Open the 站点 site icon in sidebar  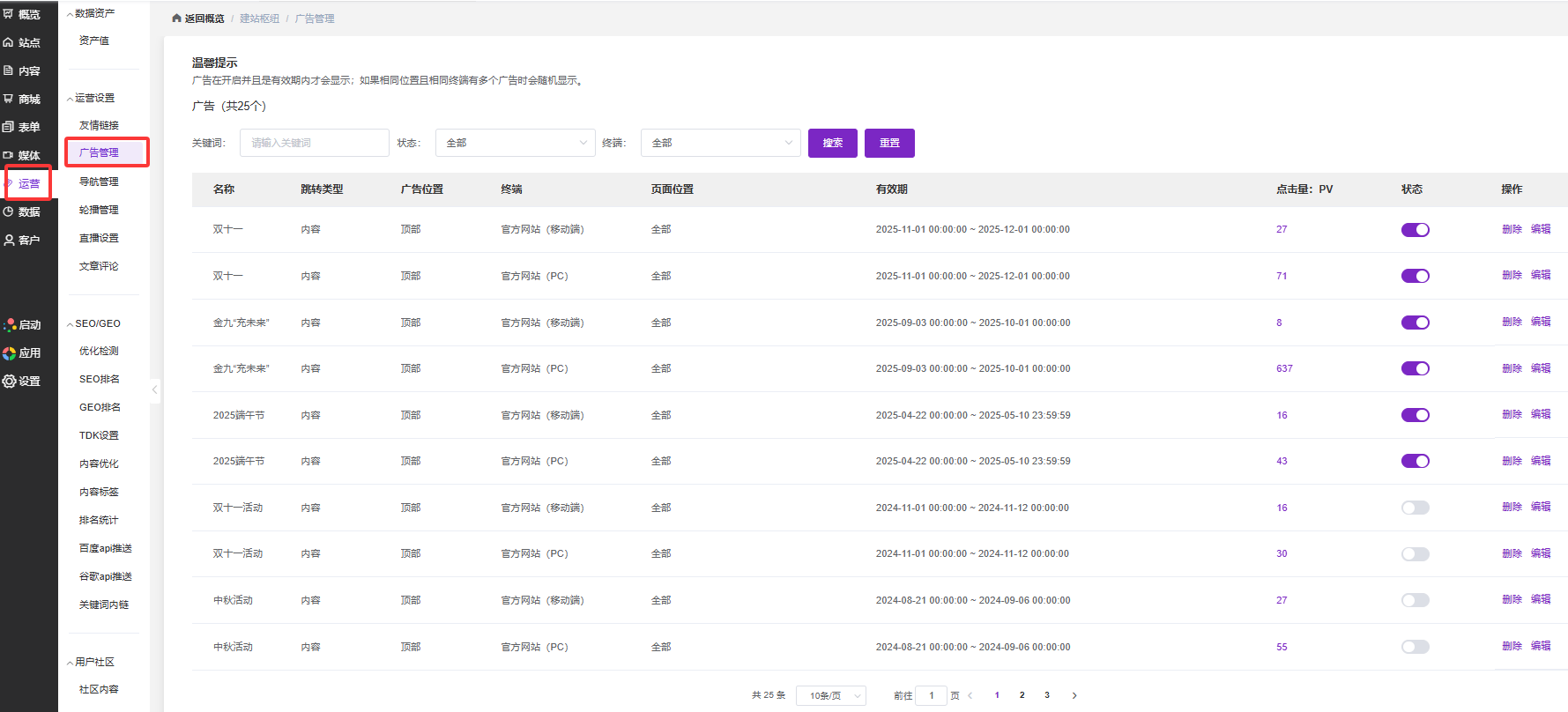[9, 42]
